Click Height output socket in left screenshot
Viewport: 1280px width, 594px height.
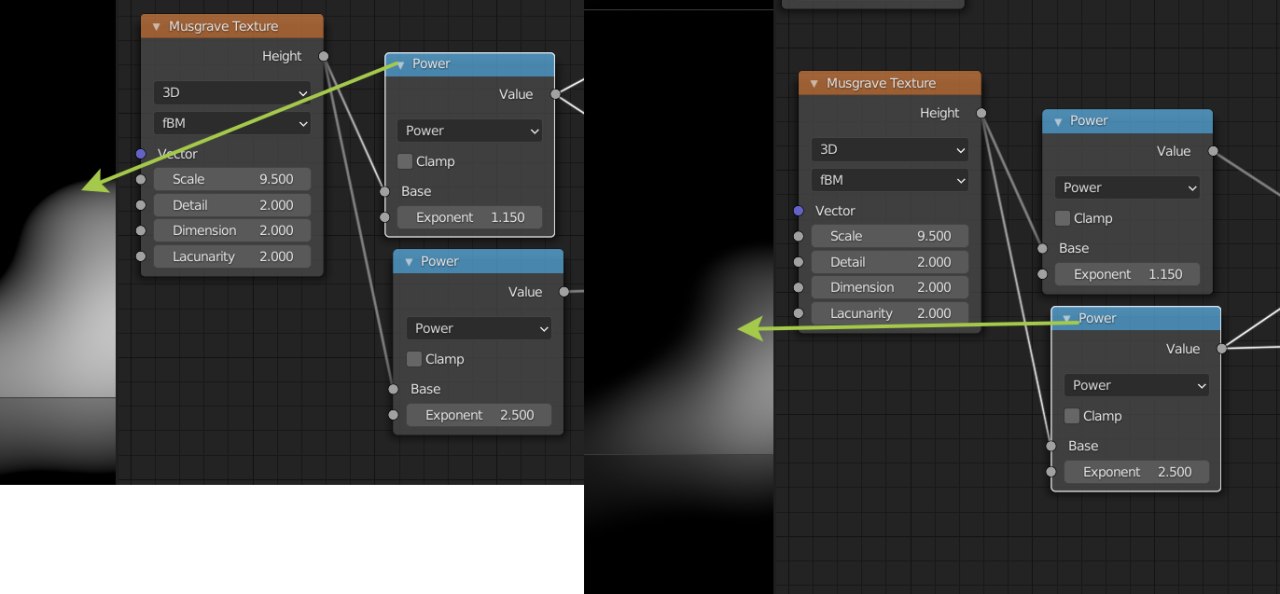point(323,56)
